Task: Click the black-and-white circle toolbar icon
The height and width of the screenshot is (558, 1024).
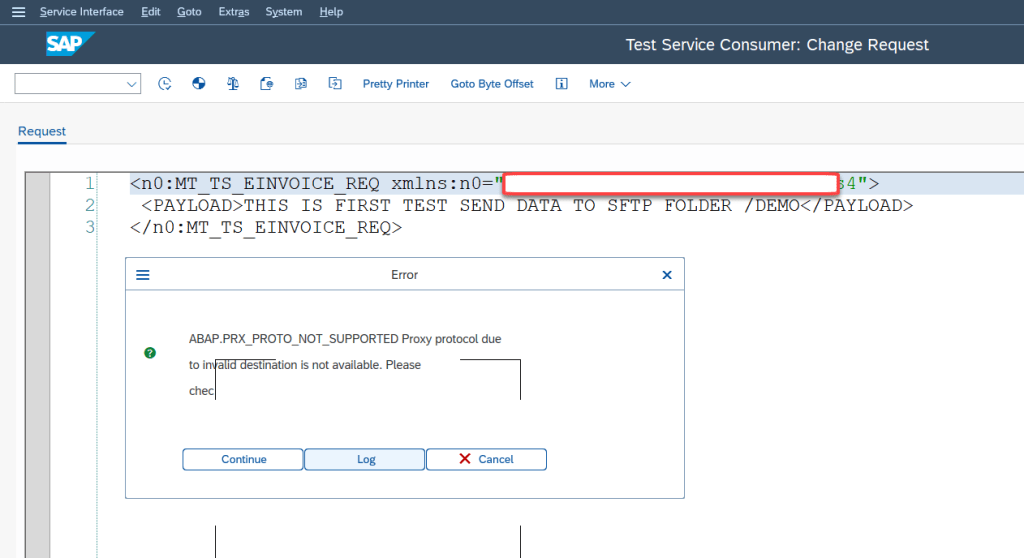Action: [x=198, y=84]
